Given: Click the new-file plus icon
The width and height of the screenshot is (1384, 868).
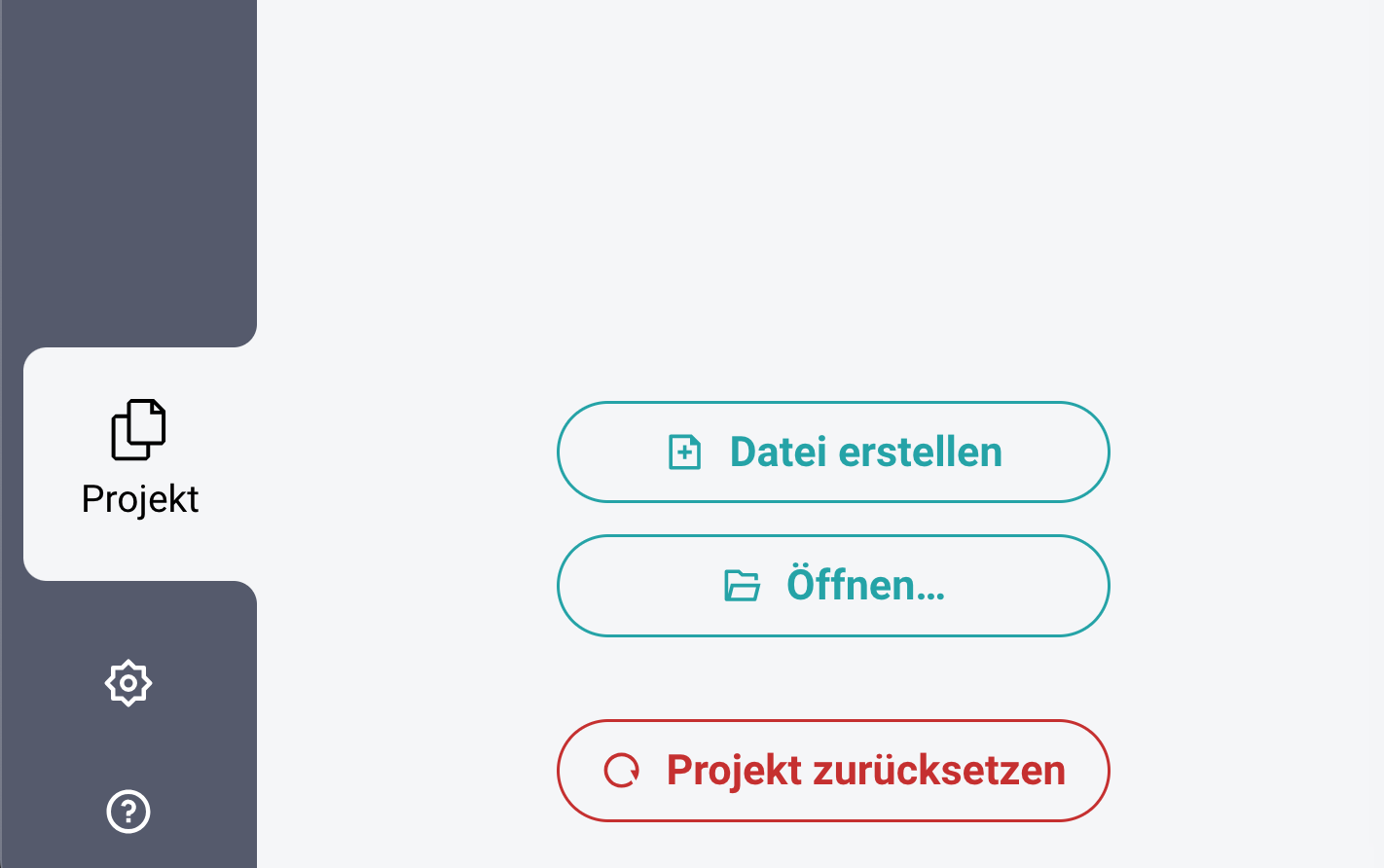Looking at the screenshot, I should pos(685,452).
